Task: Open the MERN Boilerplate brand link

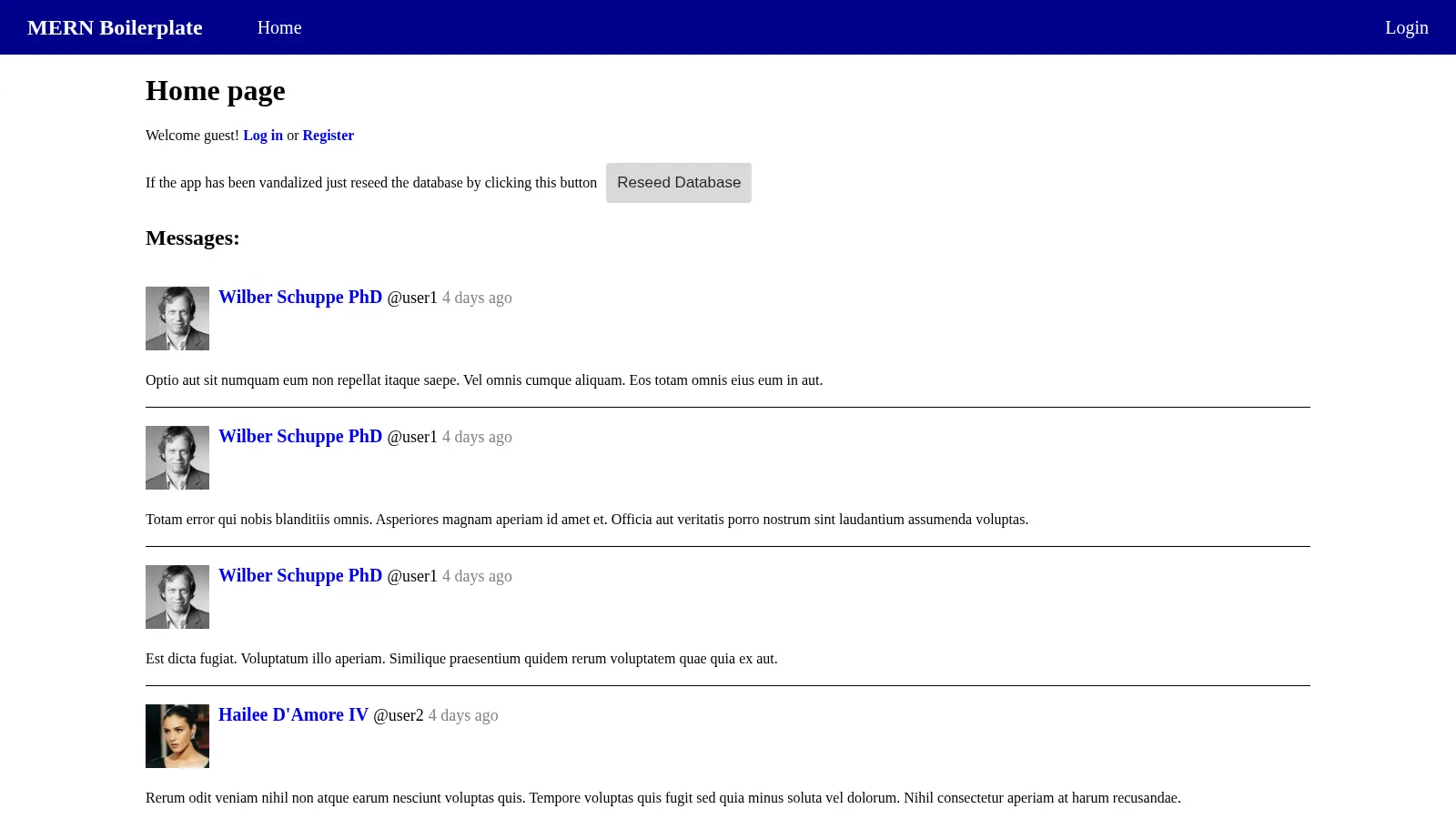Action: [115, 27]
